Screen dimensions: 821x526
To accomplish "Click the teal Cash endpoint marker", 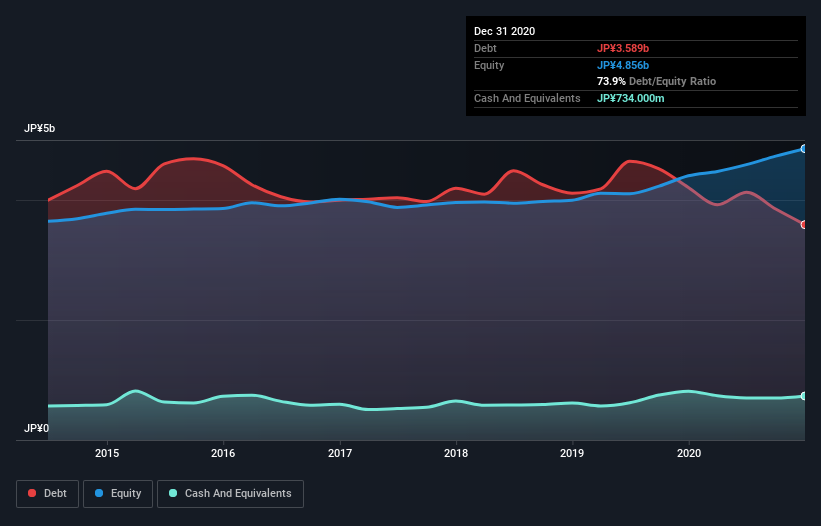I will point(804,396).
